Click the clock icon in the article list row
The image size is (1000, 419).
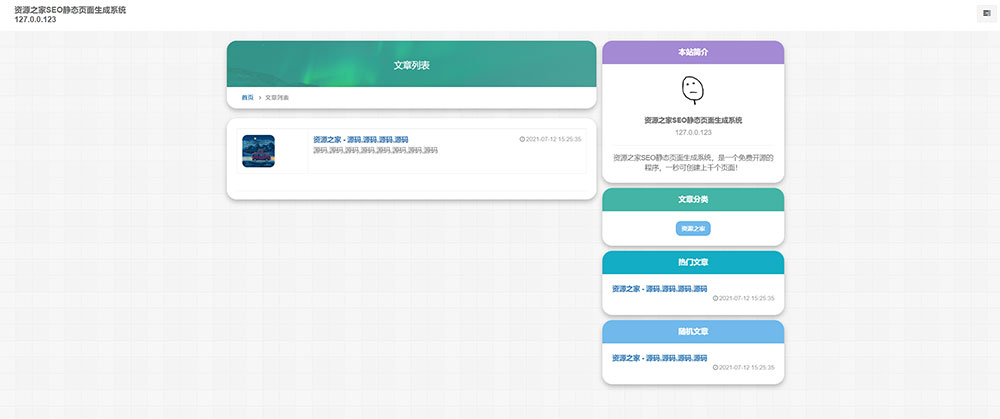pos(522,140)
